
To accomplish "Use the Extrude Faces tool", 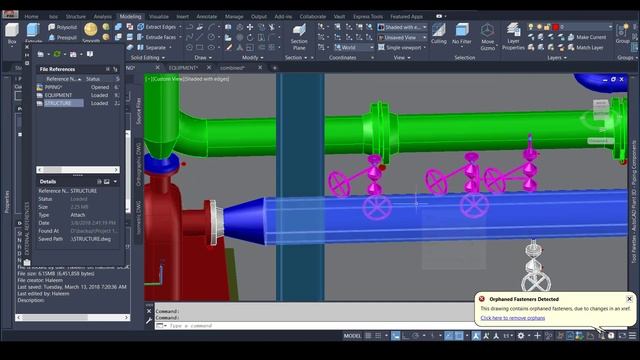I will point(157,37).
